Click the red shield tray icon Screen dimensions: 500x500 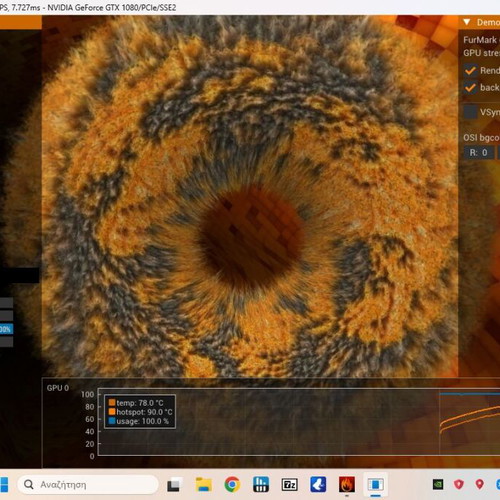(x=459, y=484)
